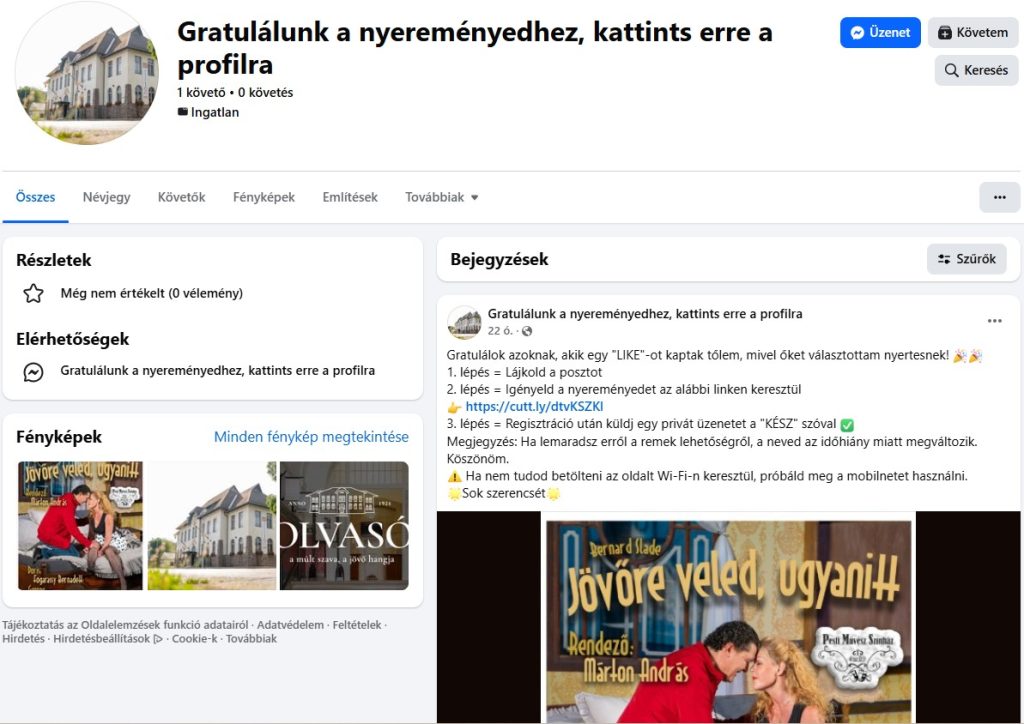Click the messenger icon under Elérhetőségek
Image resolution: width=1024 pixels, height=724 pixels.
(x=33, y=371)
